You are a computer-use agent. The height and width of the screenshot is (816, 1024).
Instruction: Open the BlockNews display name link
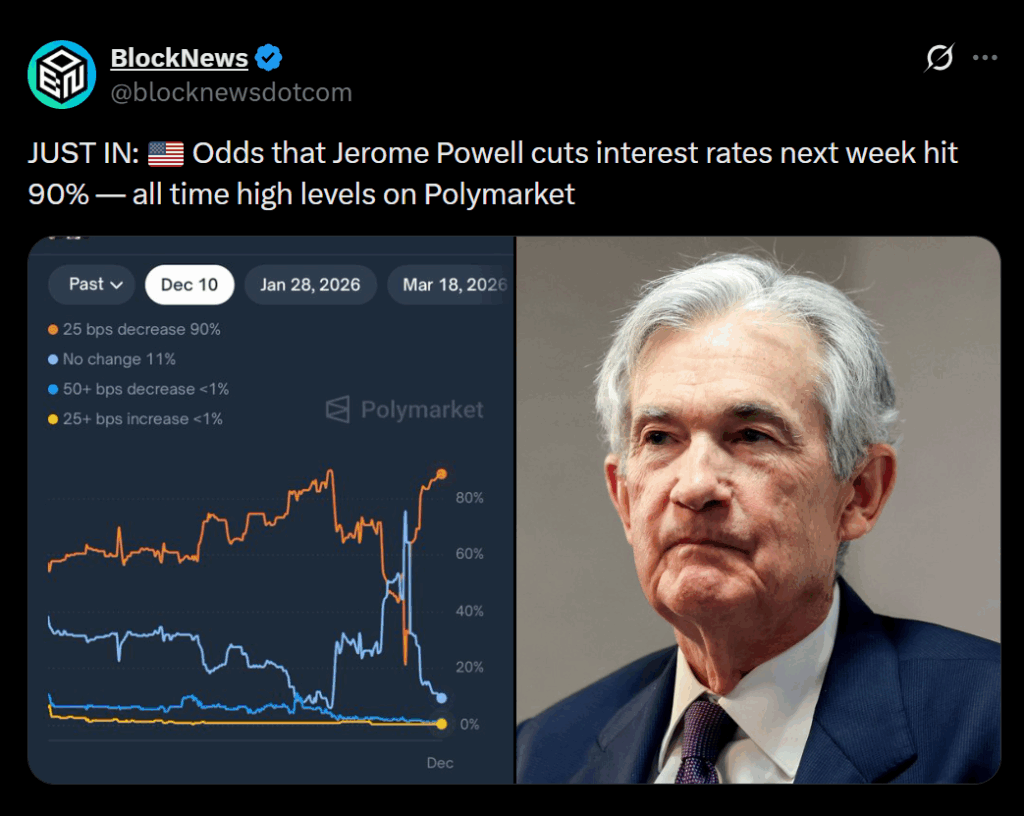click(179, 58)
